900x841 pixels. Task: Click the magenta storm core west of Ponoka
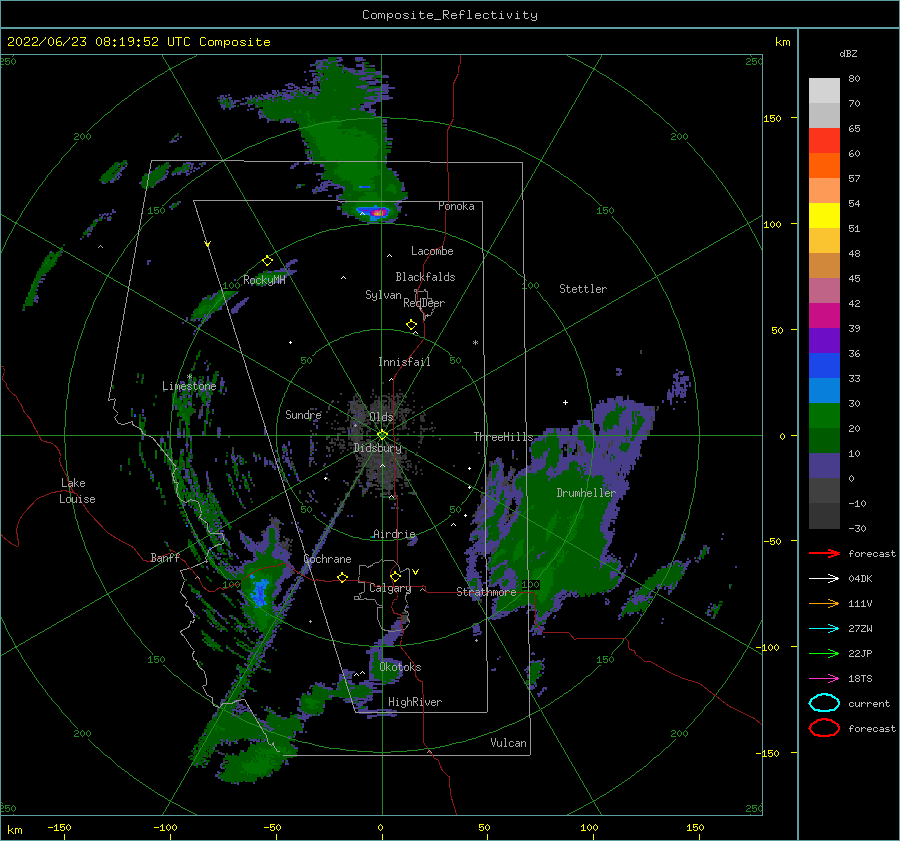tap(378, 213)
